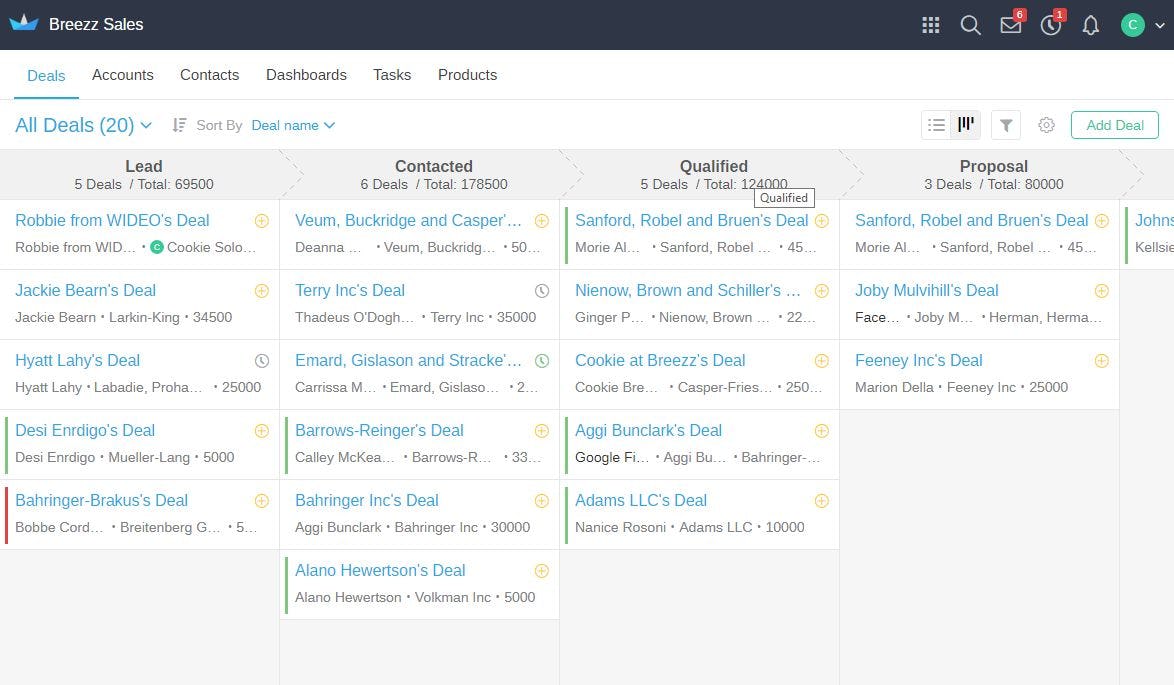Click the activities clock icon with 1 notification

tap(1050, 24)
